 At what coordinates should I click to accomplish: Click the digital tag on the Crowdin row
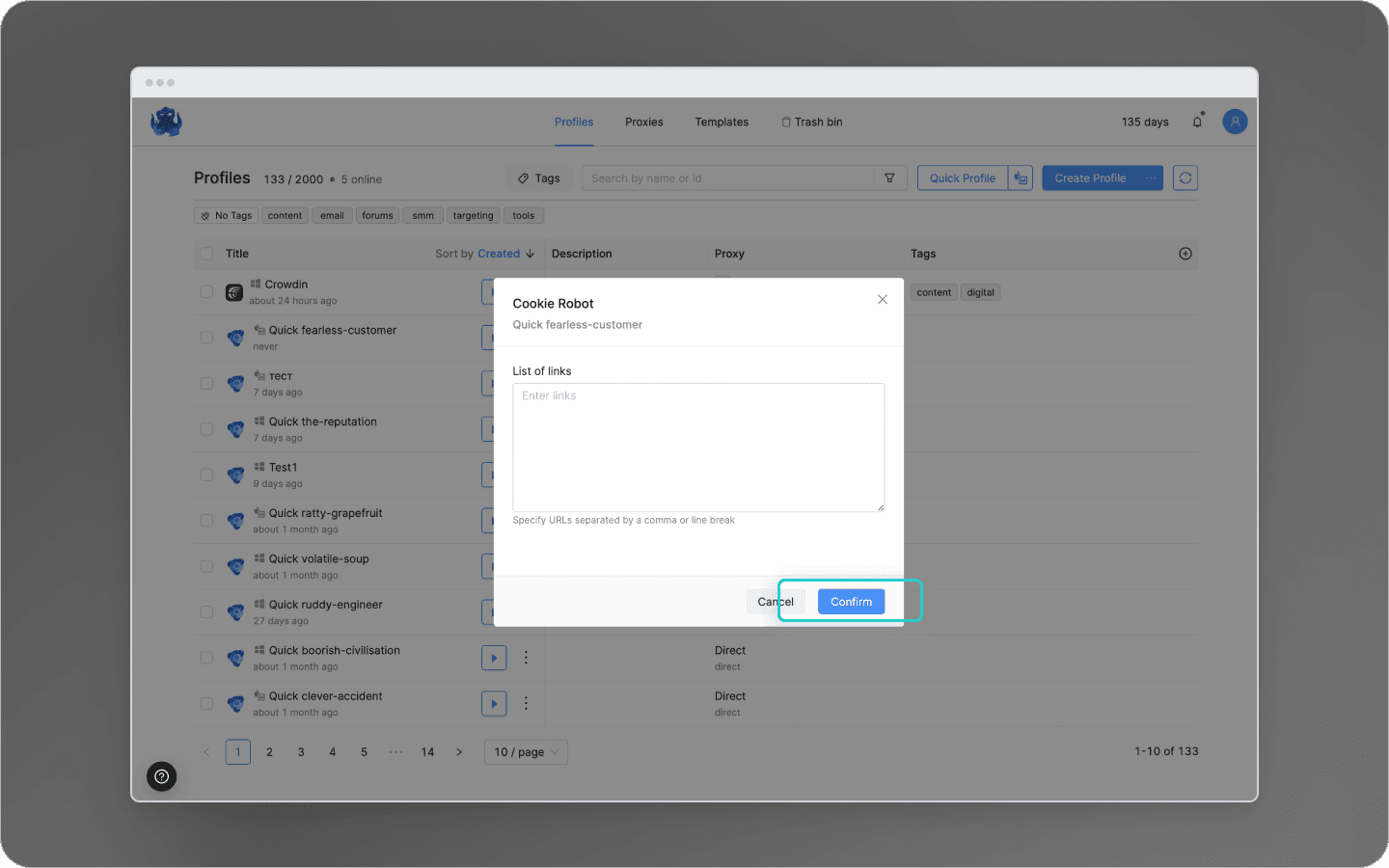click(x=981, y=292)
